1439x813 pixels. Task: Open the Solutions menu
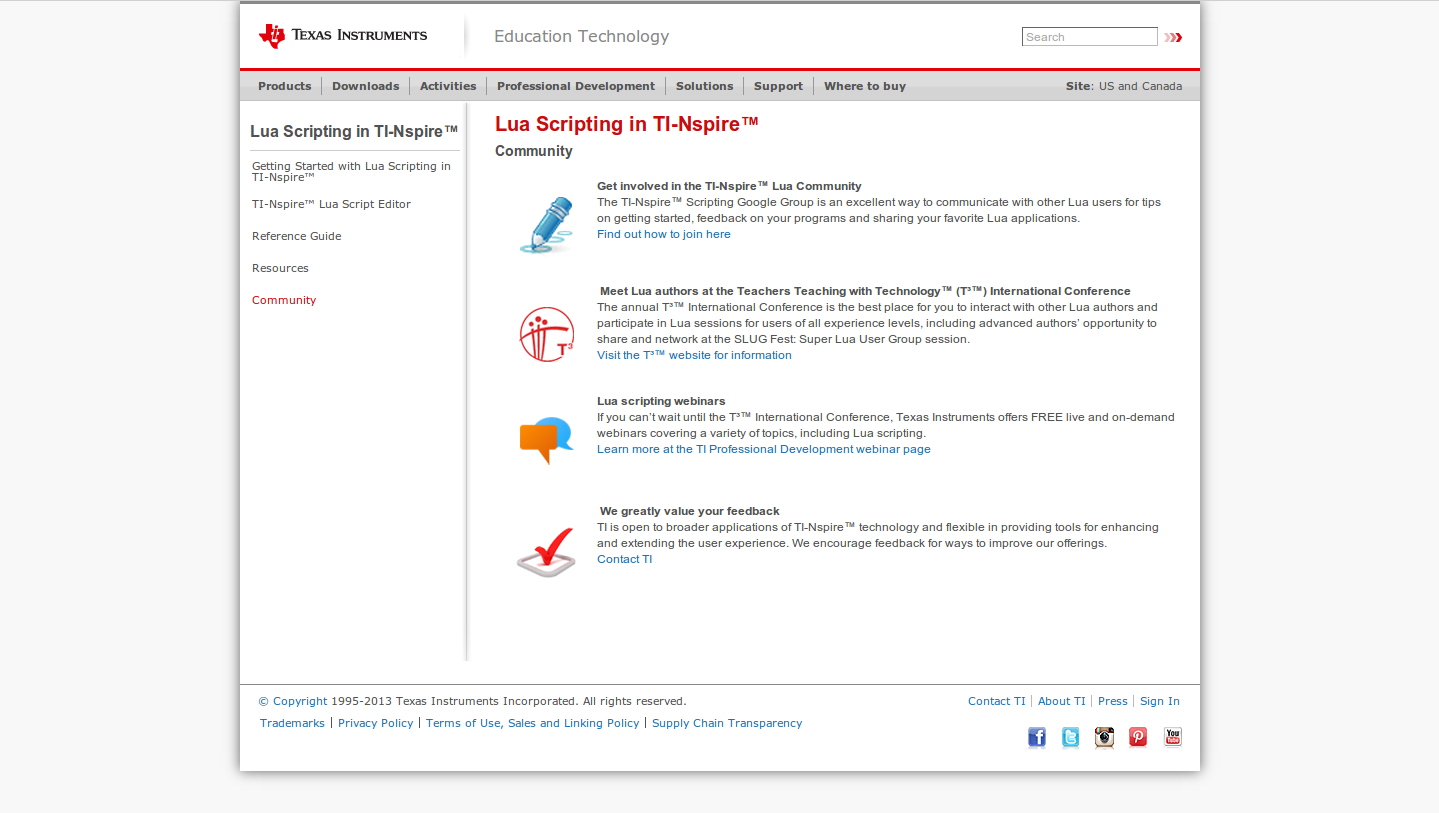[x=705, y=86]
